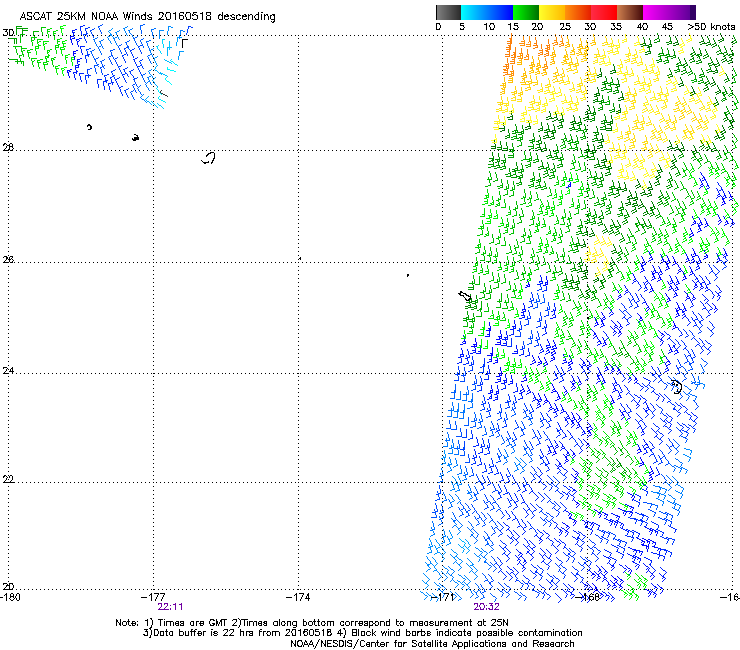
Task: Select the '35' legend scale label
Action: (x=616, y=27)
